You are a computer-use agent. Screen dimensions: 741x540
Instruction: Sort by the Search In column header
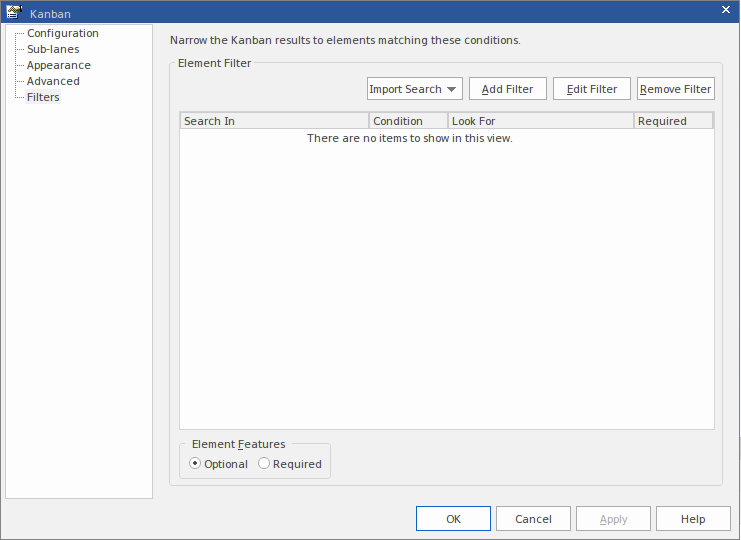point(274,121)
